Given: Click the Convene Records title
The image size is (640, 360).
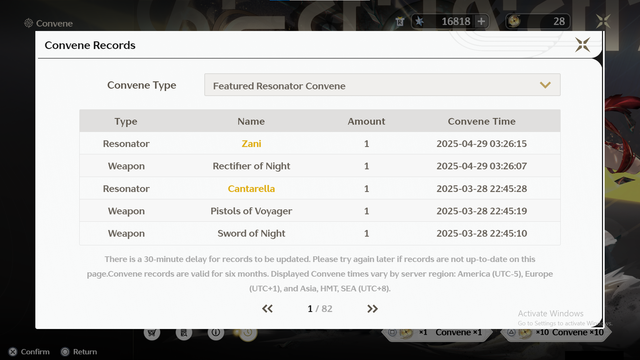Looking at the screenshot, I should (90, 45).
